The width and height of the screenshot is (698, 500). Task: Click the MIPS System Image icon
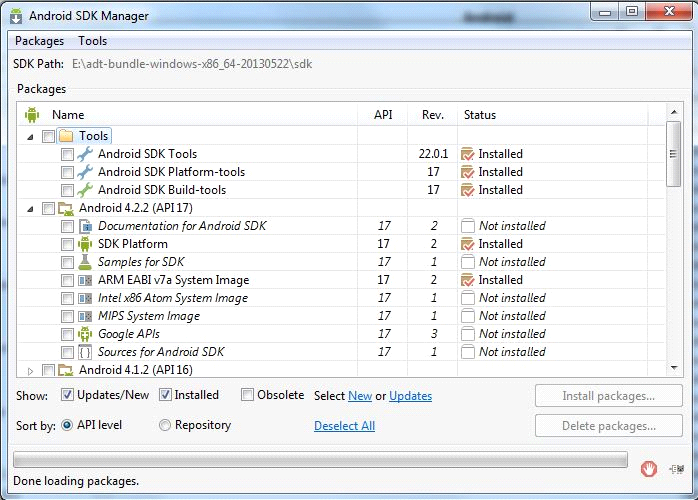pyautogui.click(x=85, y=317)
